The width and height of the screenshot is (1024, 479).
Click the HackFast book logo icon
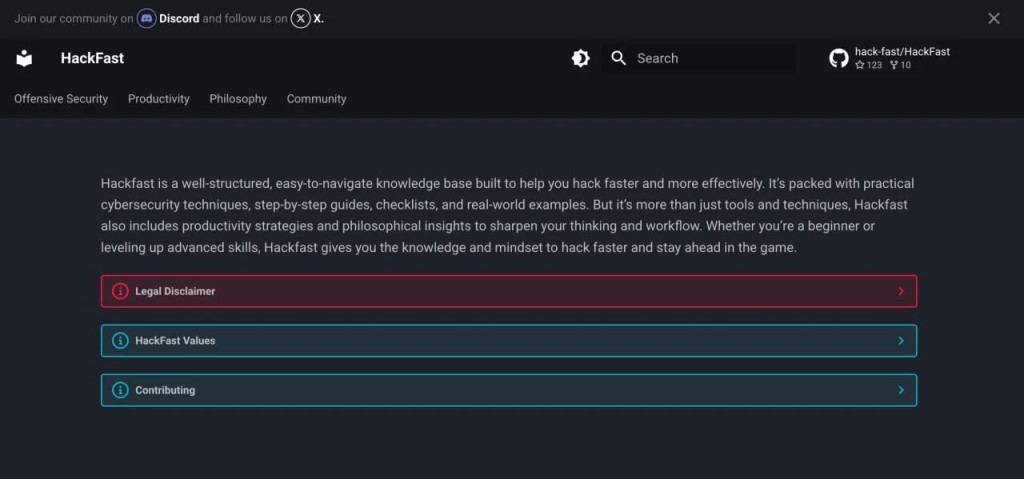[x=24, y=58]
